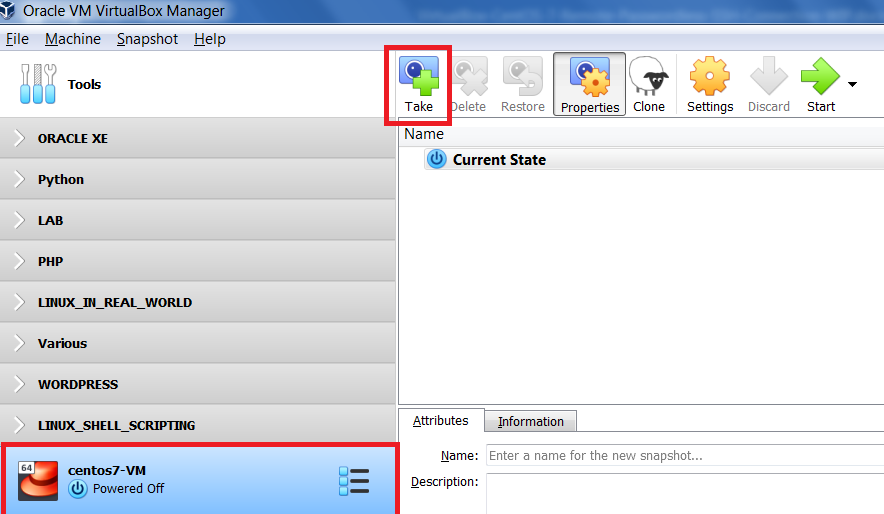This screenshot has width=884, height=514.
Task: Select the Attributes tab
Action: (x=441, y=420)
